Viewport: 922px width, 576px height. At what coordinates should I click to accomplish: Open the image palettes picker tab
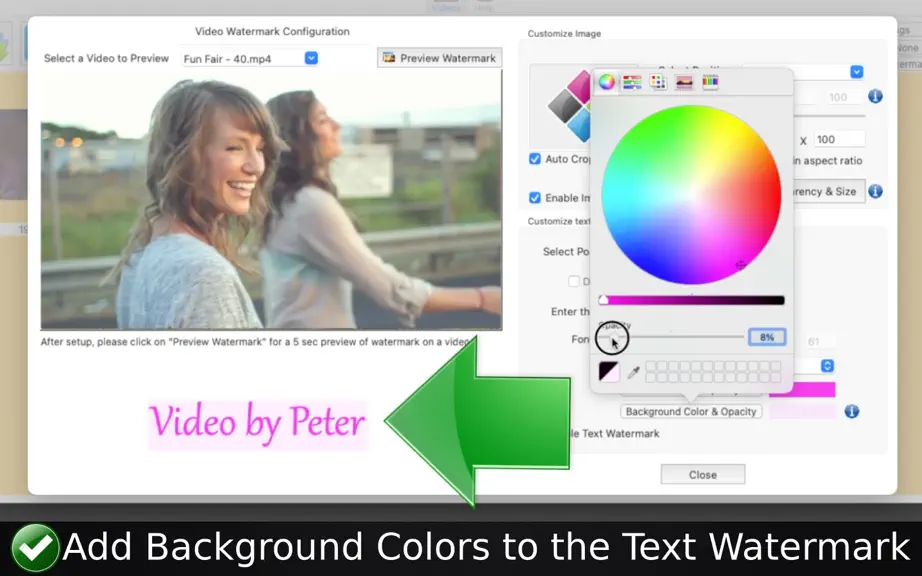pos(684,82)
